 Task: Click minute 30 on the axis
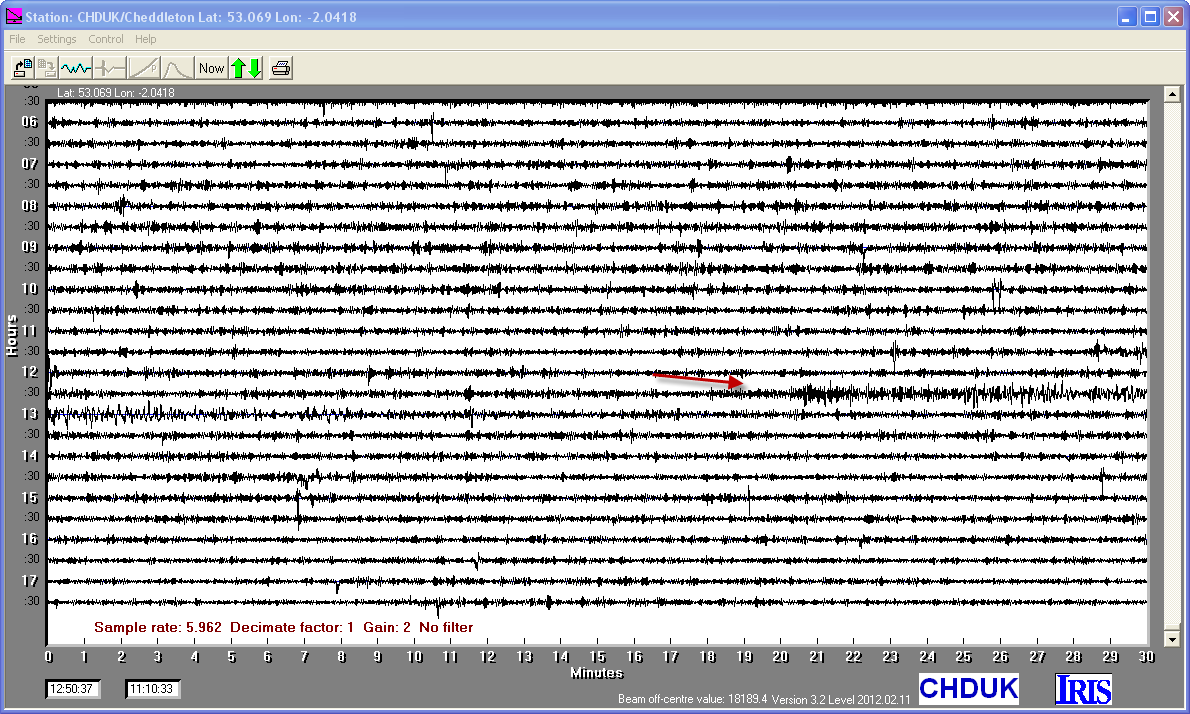tap(1146, 656)
